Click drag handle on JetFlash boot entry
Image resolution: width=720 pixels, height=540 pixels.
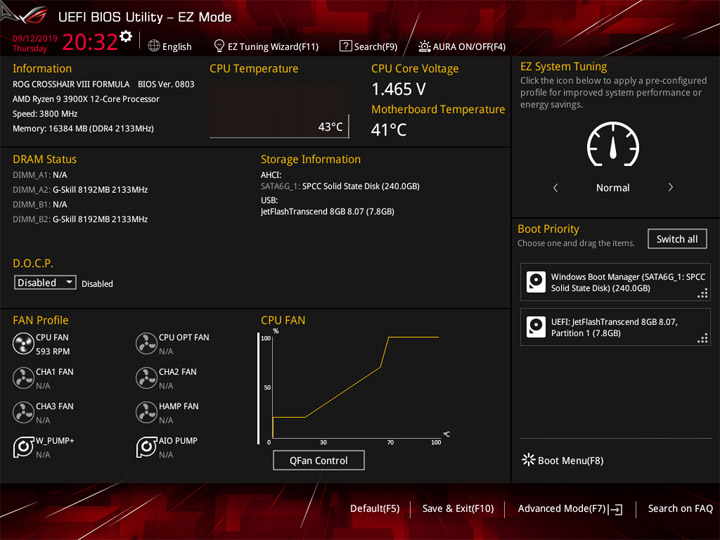(x=703, y=338)
